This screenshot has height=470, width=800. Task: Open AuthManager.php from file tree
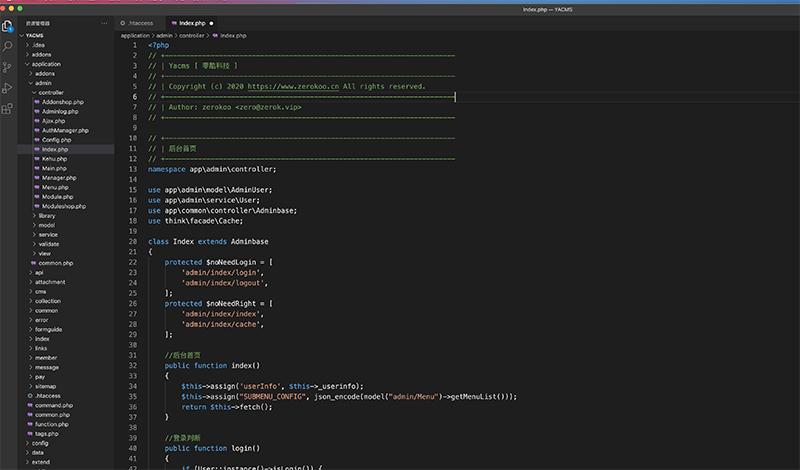pyautogui.click(x=65, y=130)
